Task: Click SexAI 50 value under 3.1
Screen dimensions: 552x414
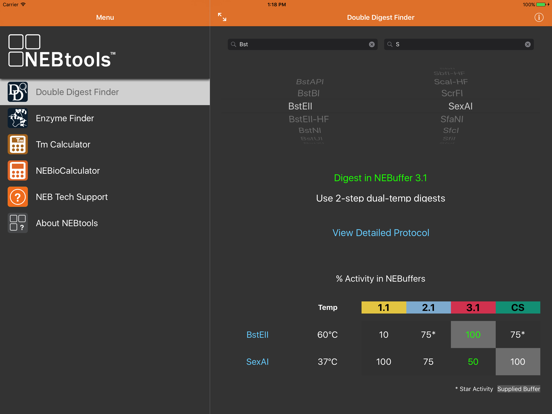Action: click(473, 362)
